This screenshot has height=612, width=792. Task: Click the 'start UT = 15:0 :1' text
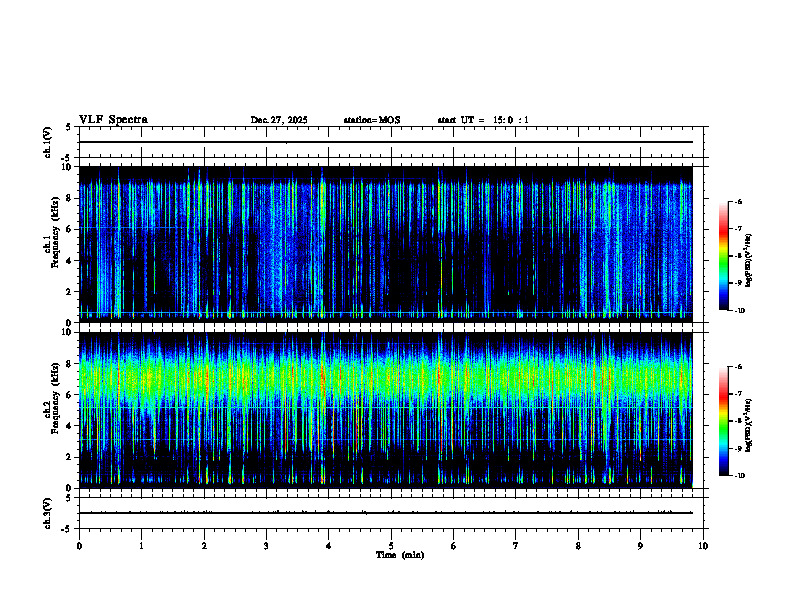coord(483,120)
